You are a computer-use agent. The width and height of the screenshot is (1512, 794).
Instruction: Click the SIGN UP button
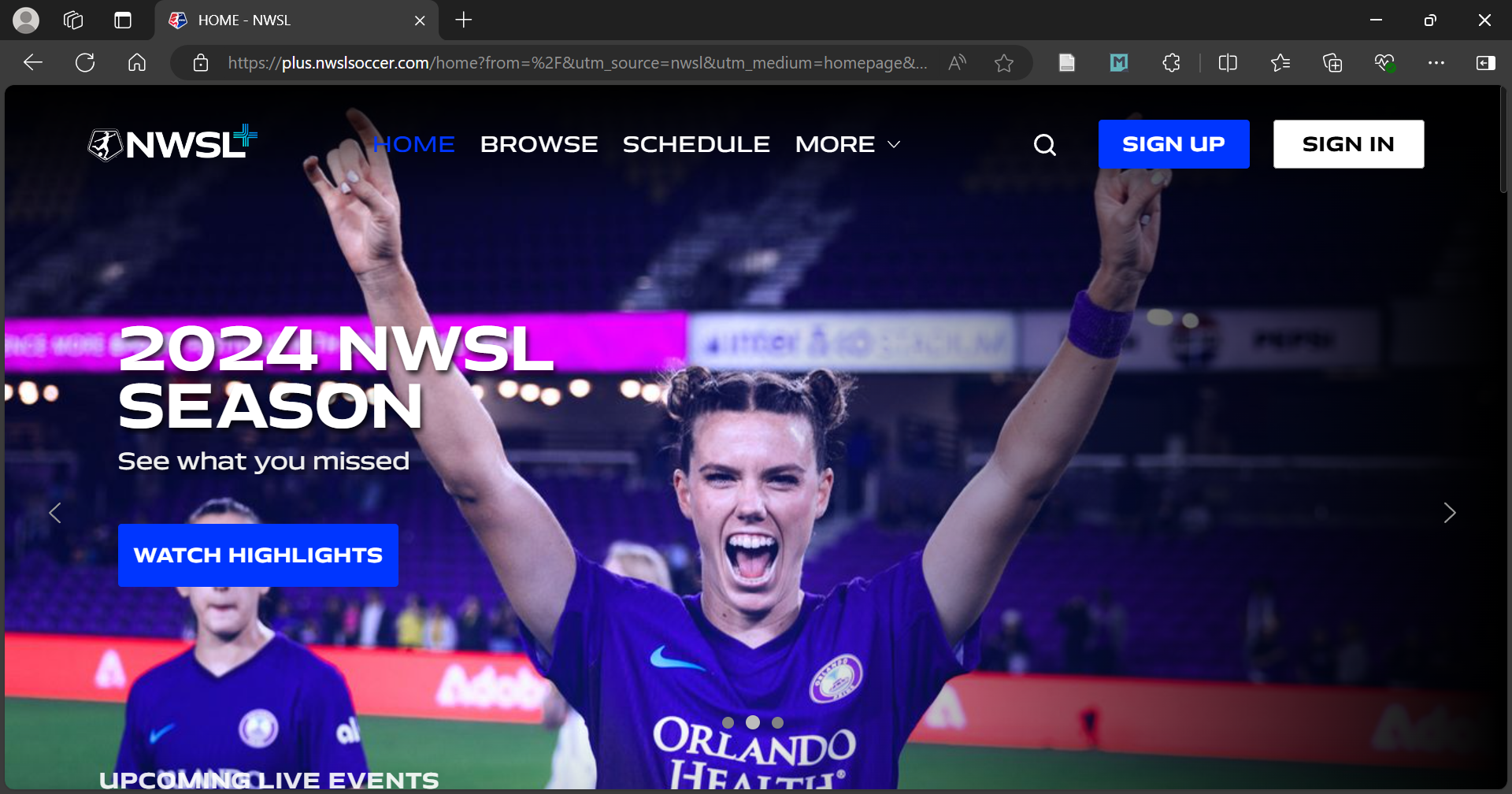coord(1174,144)
